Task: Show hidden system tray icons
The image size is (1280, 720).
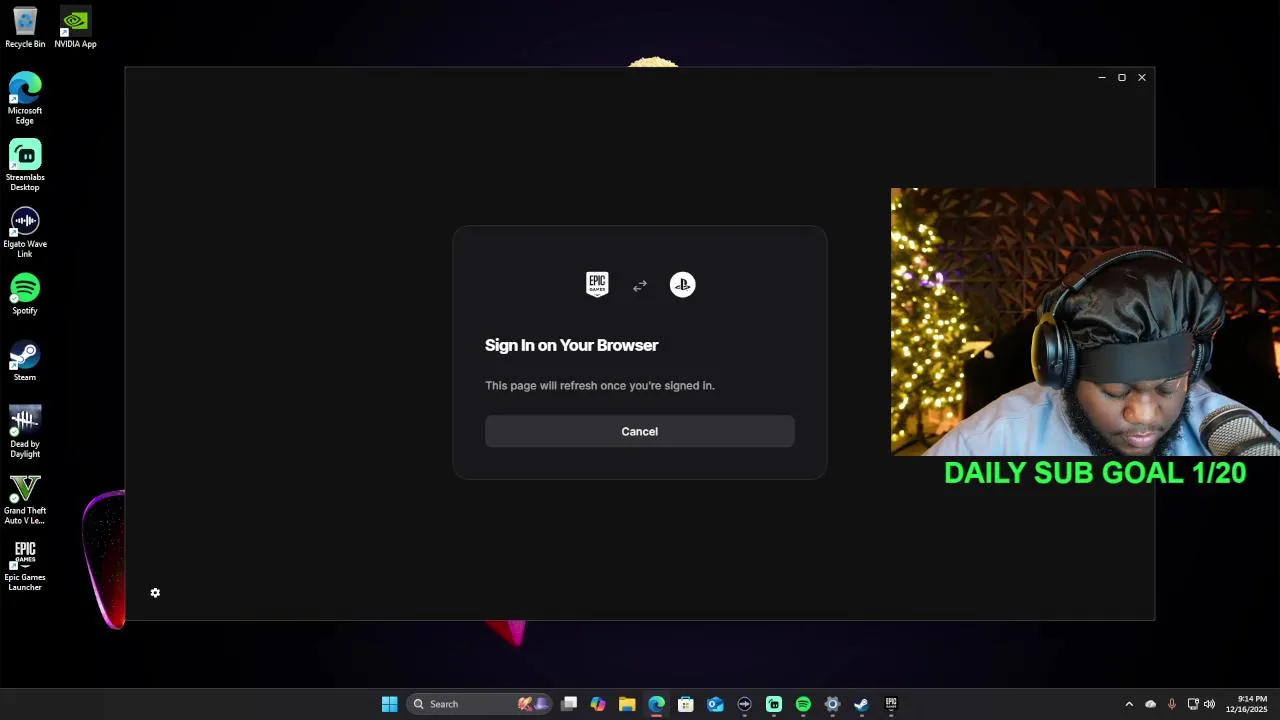Action: click(1129, 704)
